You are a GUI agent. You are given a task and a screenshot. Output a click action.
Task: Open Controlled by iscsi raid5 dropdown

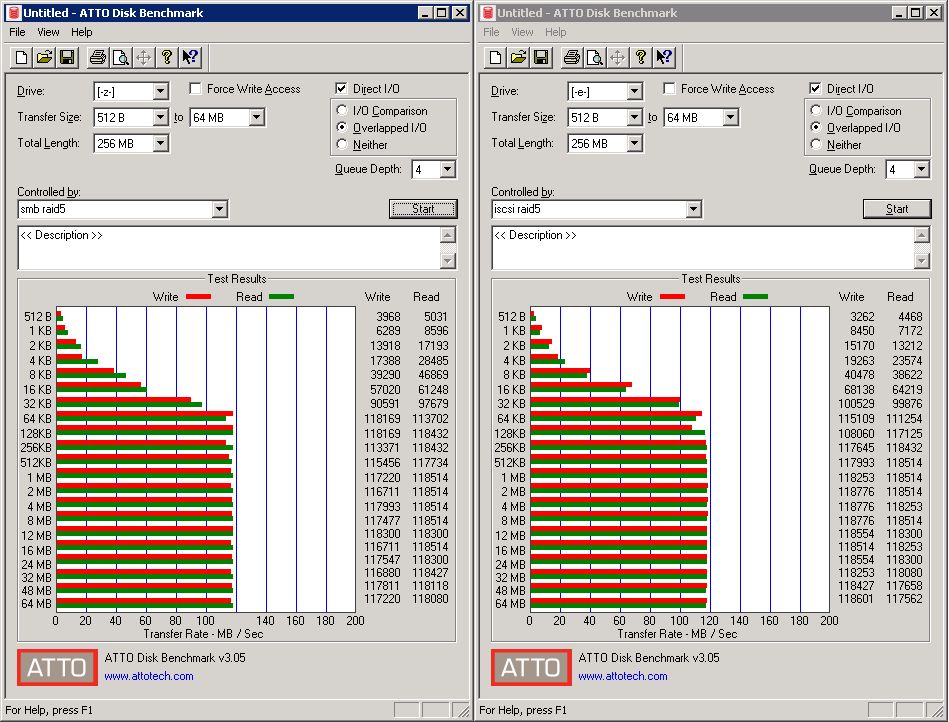click(694, 209)
